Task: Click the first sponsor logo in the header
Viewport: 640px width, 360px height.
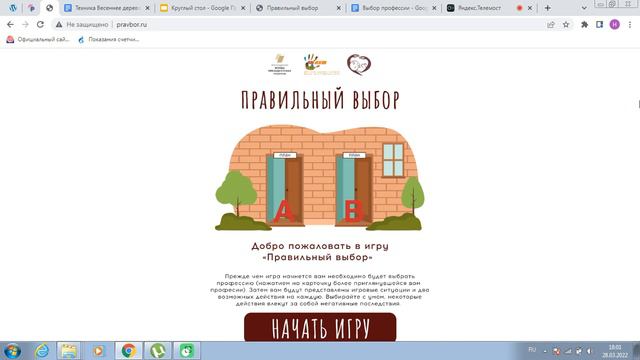Action: [280, 64]
